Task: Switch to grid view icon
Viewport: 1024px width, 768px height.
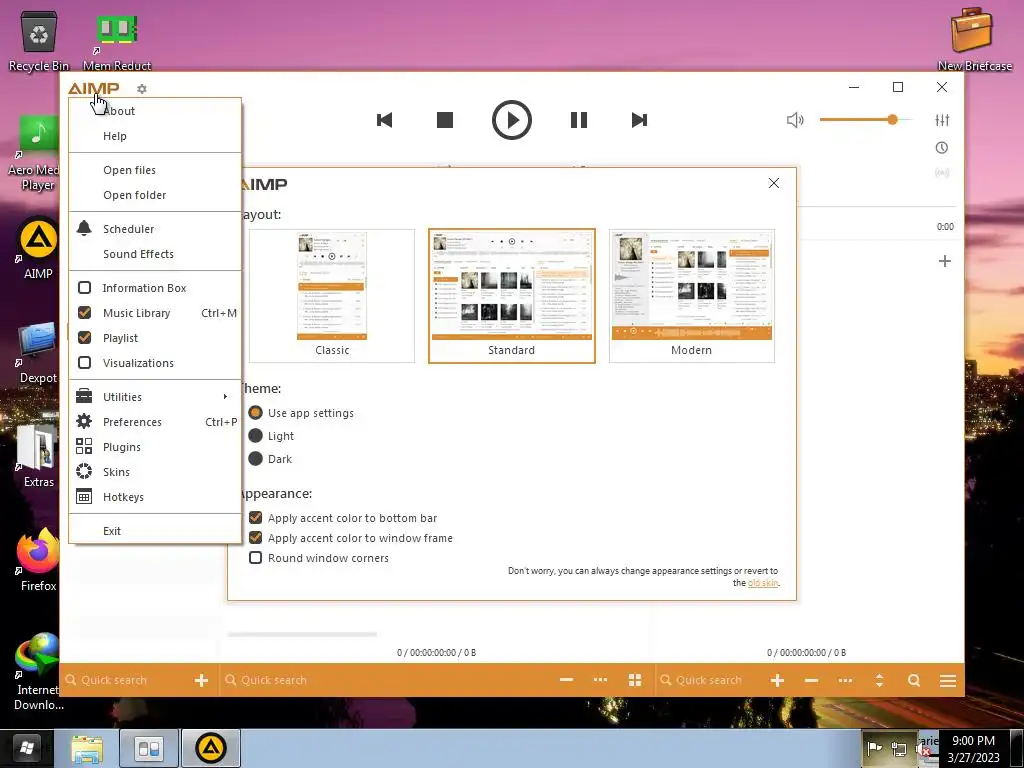Action: pos(635,680)
